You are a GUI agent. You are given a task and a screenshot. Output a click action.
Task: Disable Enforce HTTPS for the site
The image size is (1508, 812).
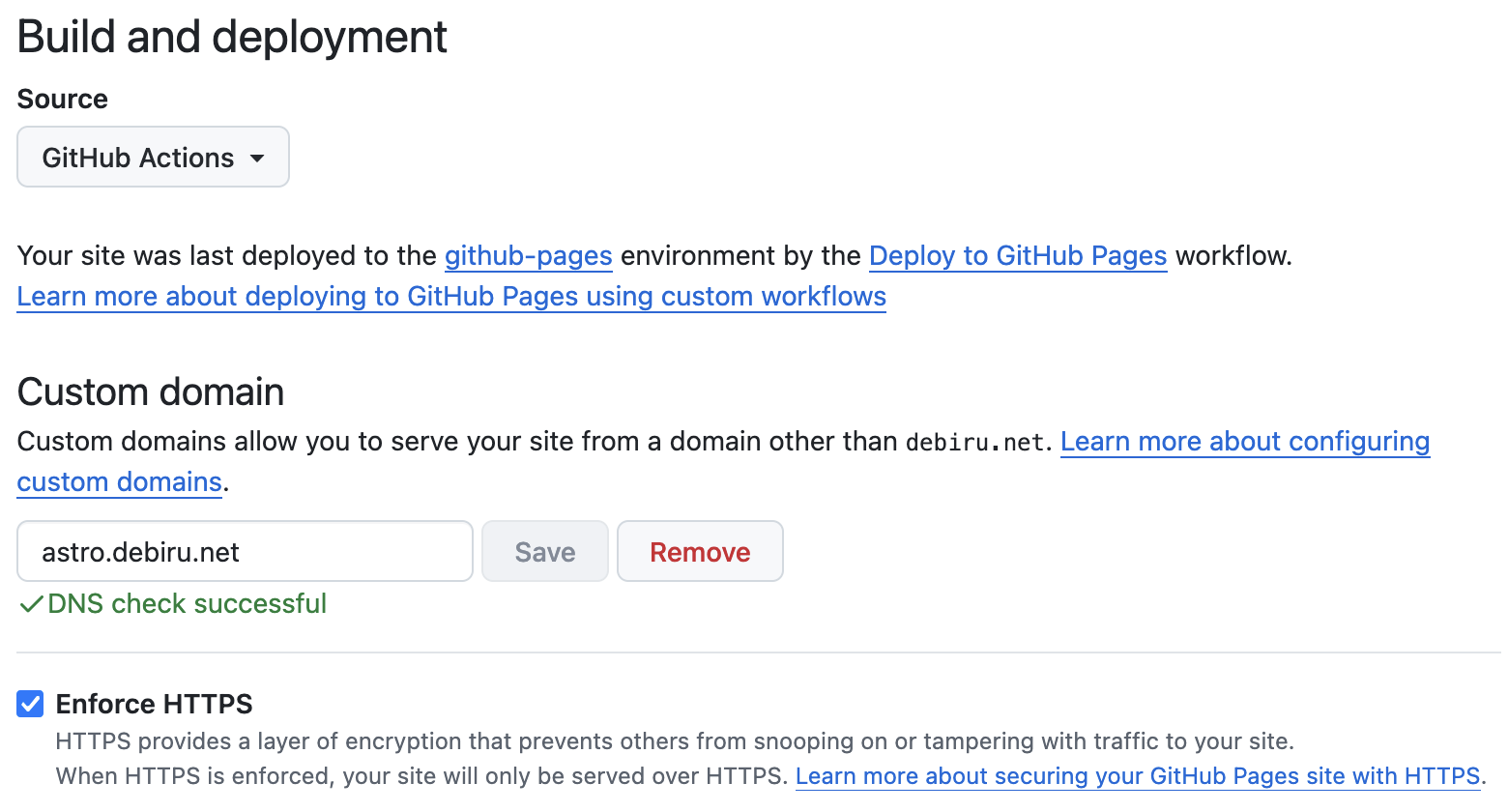coord(29,704)
